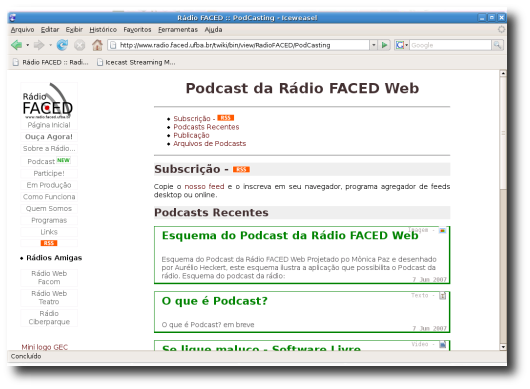530x389 pixels.
Task: Open the Ferramentas menu
Action: tap(178, 30)
